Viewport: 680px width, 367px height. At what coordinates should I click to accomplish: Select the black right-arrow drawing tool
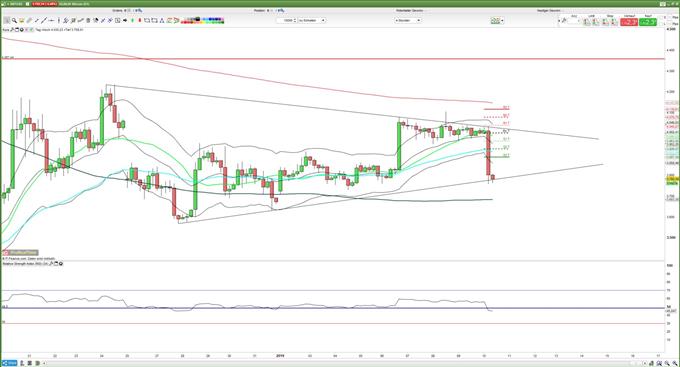click(125, 20)
